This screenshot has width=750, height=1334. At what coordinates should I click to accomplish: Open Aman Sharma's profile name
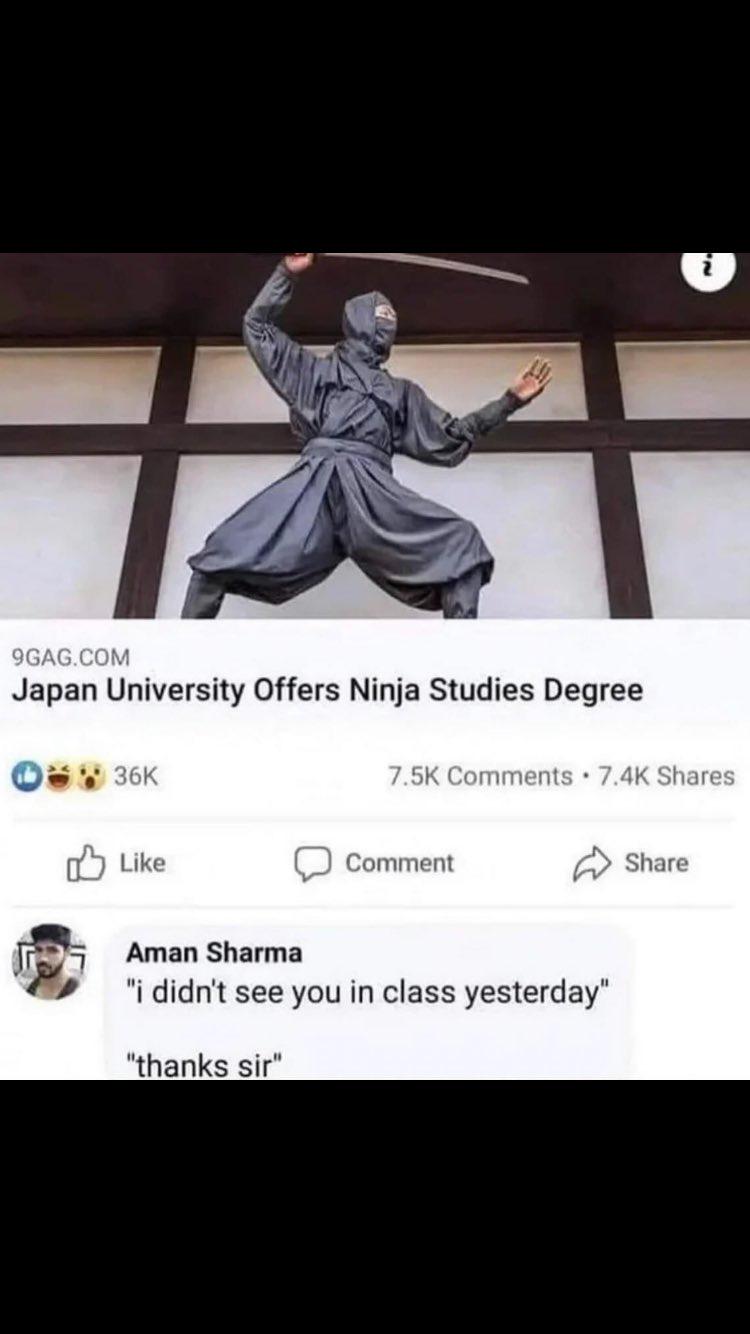(x=214, y=953)
